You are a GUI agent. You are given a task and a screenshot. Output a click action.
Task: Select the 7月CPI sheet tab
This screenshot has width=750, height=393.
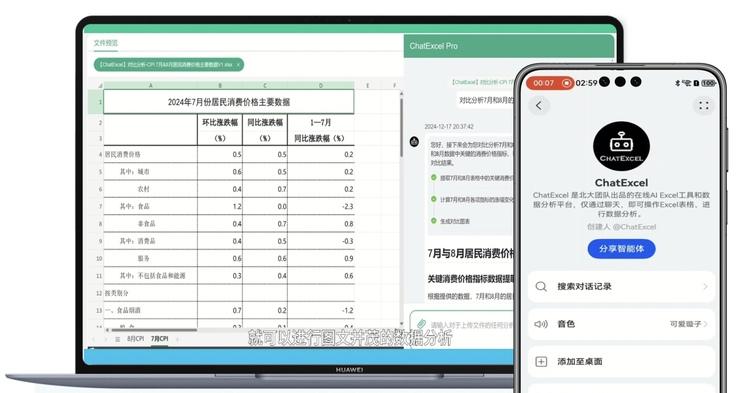[160, 338]
